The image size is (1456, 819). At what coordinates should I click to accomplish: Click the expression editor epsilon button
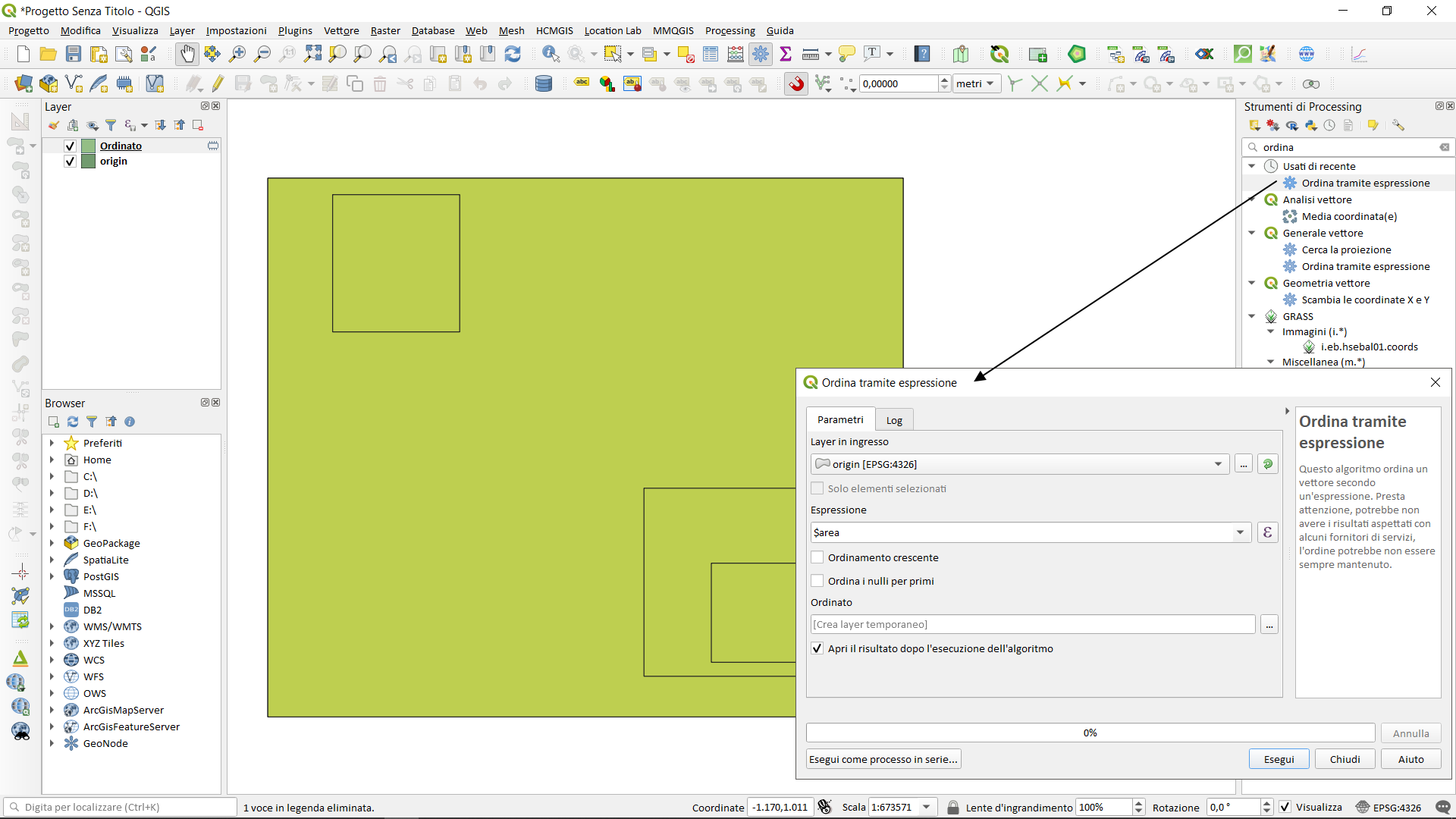point(1267,532)
